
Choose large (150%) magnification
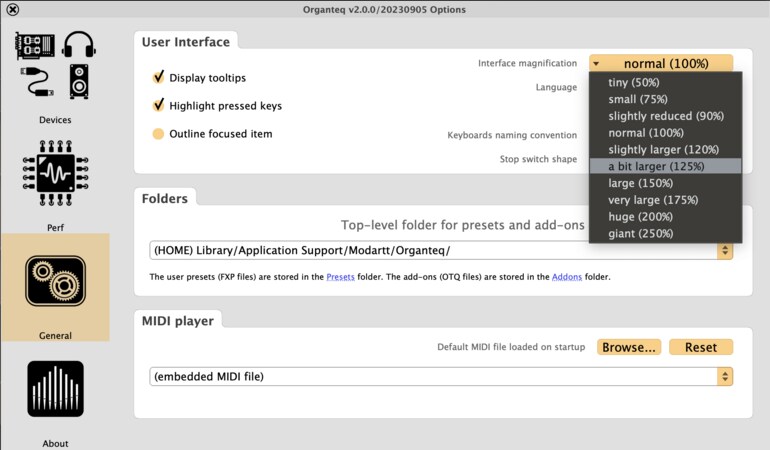665,183
